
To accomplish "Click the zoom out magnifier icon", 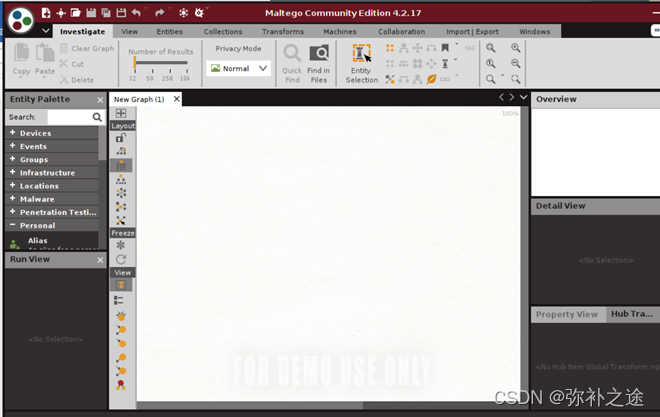I will point(516,64).
